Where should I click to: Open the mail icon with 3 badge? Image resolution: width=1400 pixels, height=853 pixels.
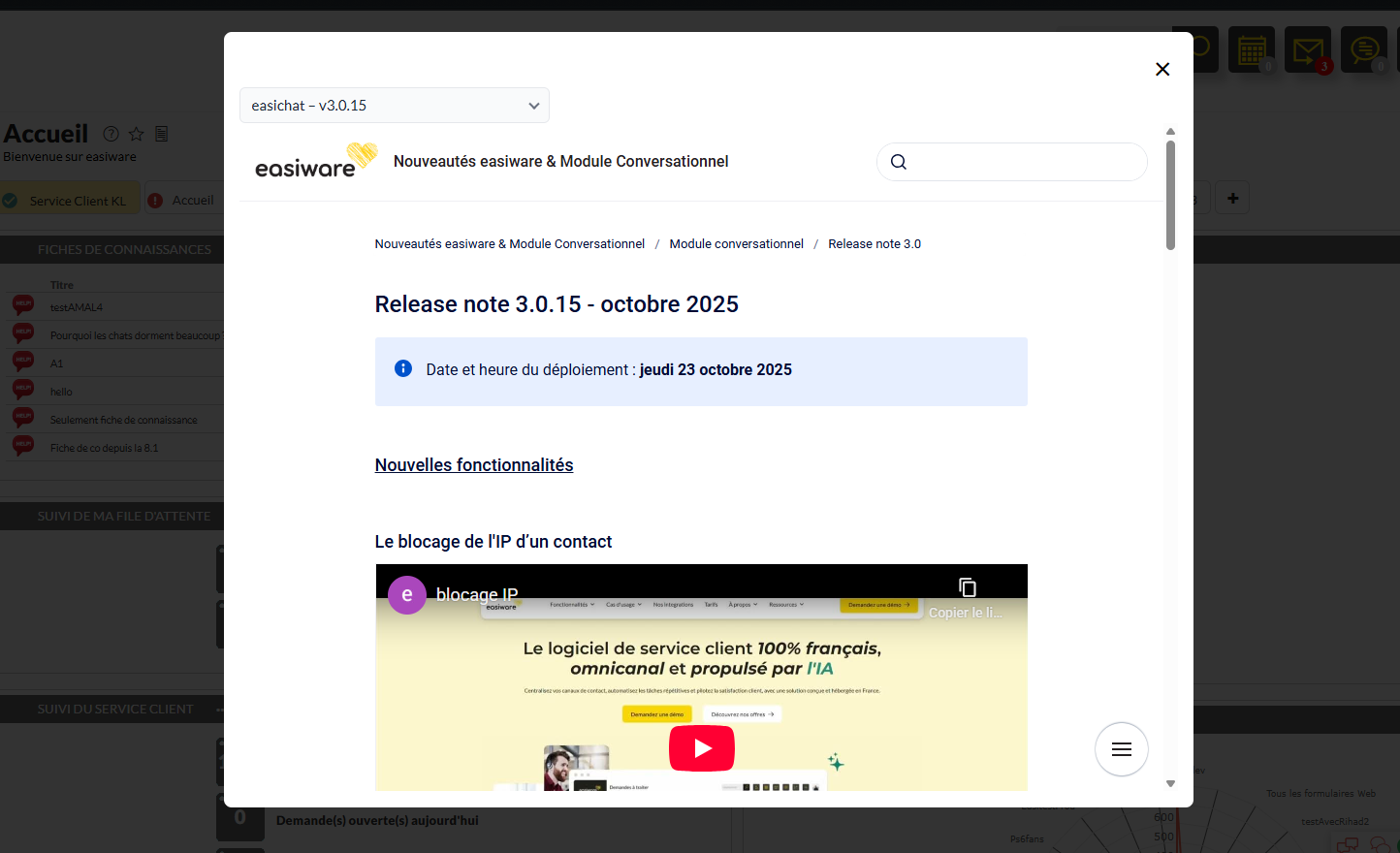click(x=1308, y=49)
